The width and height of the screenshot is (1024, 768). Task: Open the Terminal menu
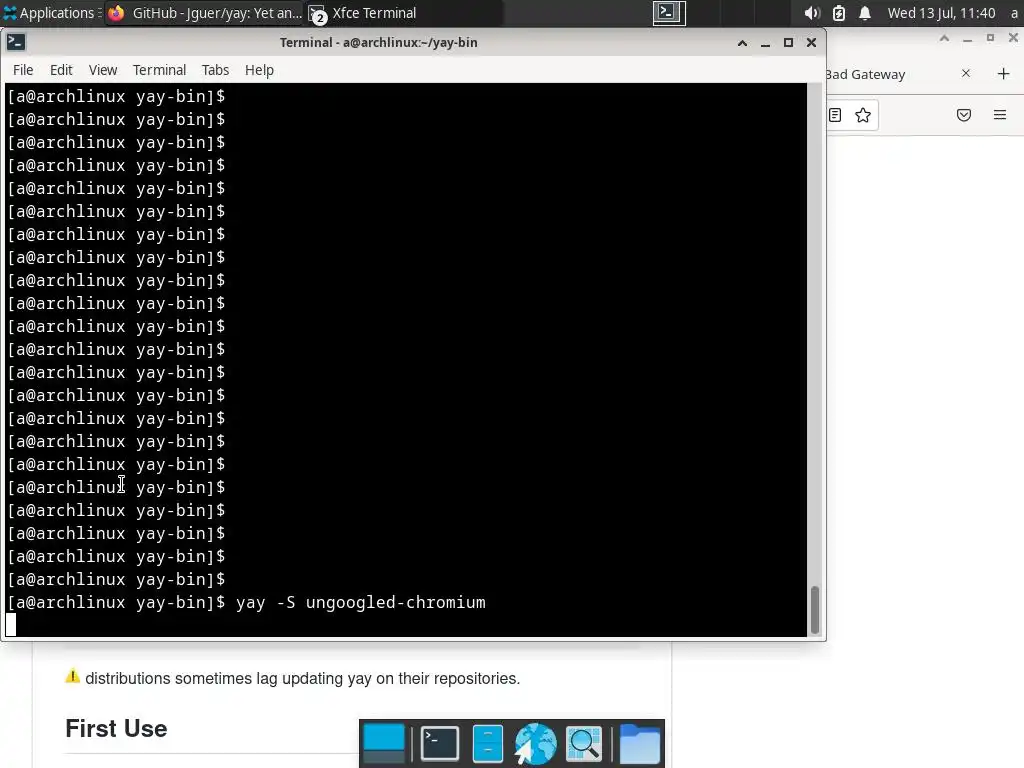[159, 70]
